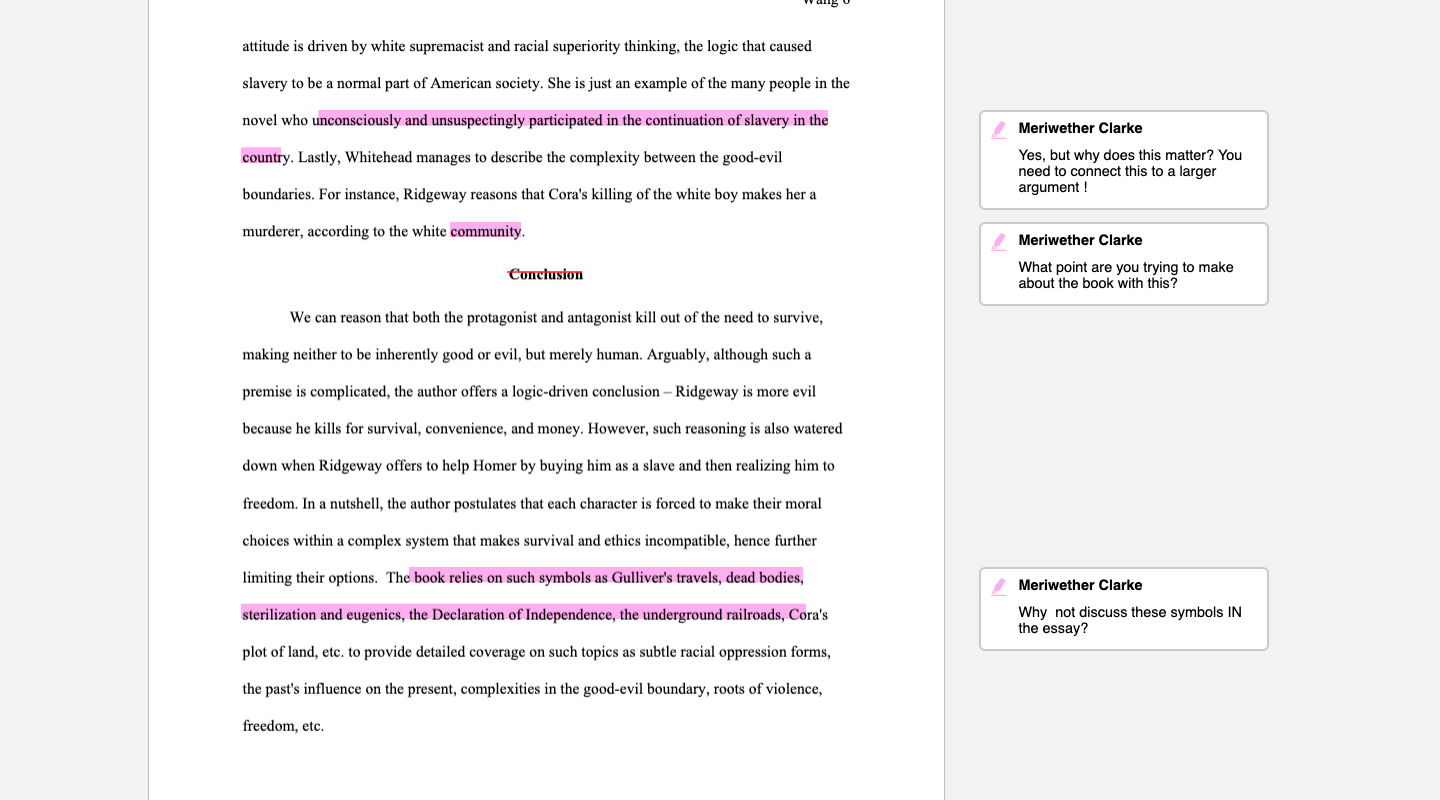This screenshot has width=1440, height=800.
Task: Select the author name above 'Yes, but why does this matter?'
Action: click(x=1080, y=128)
